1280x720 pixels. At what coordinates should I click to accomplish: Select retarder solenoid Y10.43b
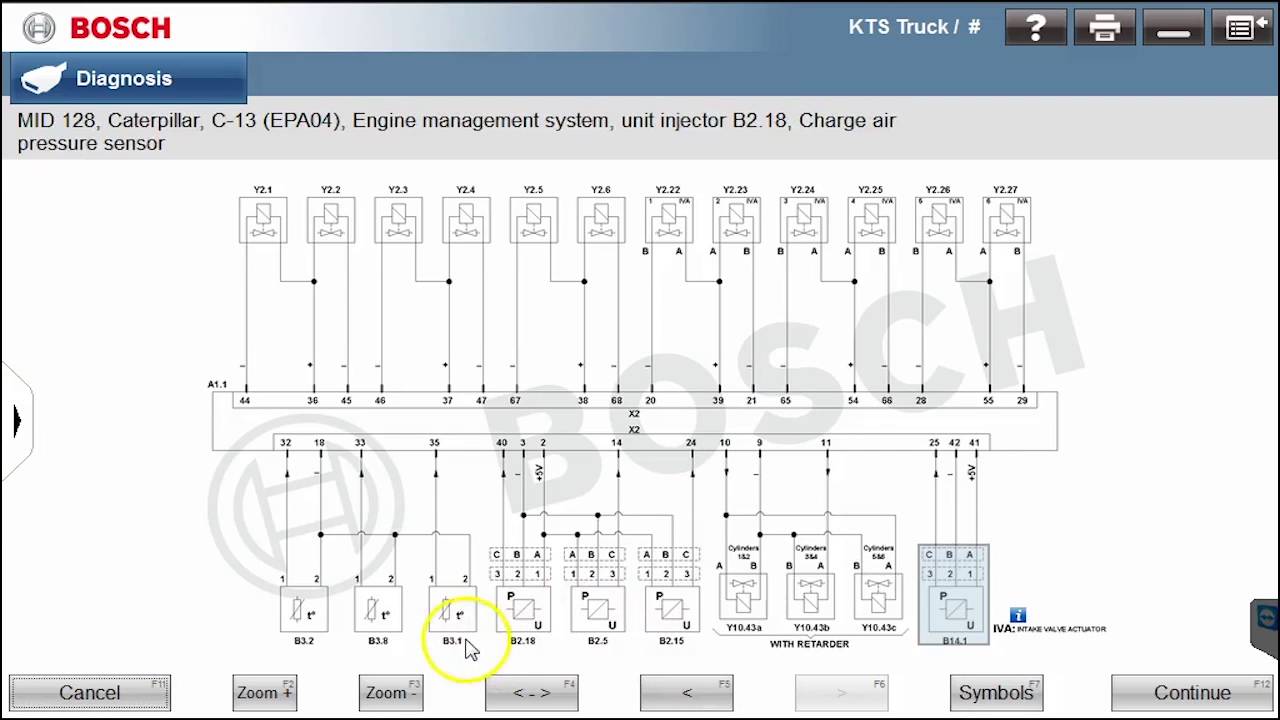click(811, 595)
